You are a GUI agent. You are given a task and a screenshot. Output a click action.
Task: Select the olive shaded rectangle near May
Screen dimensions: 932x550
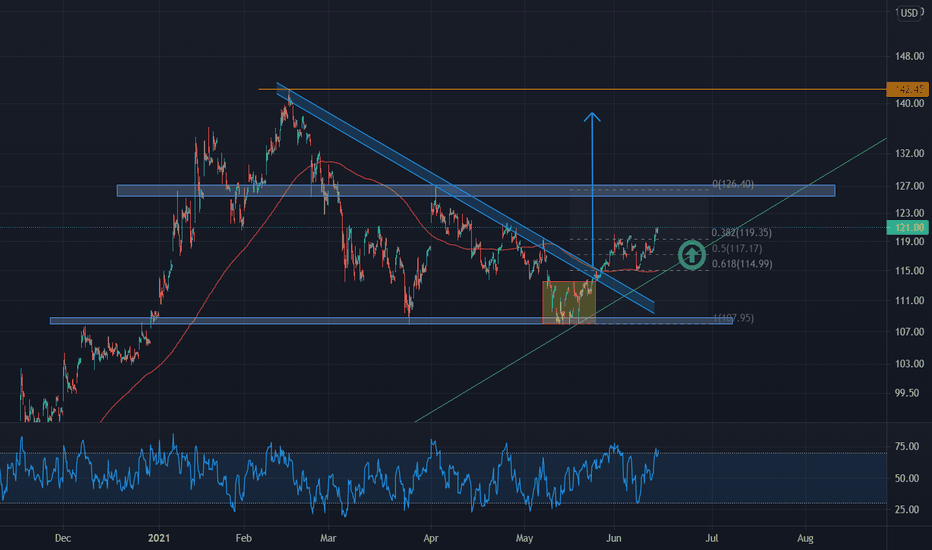pos(569,302)
